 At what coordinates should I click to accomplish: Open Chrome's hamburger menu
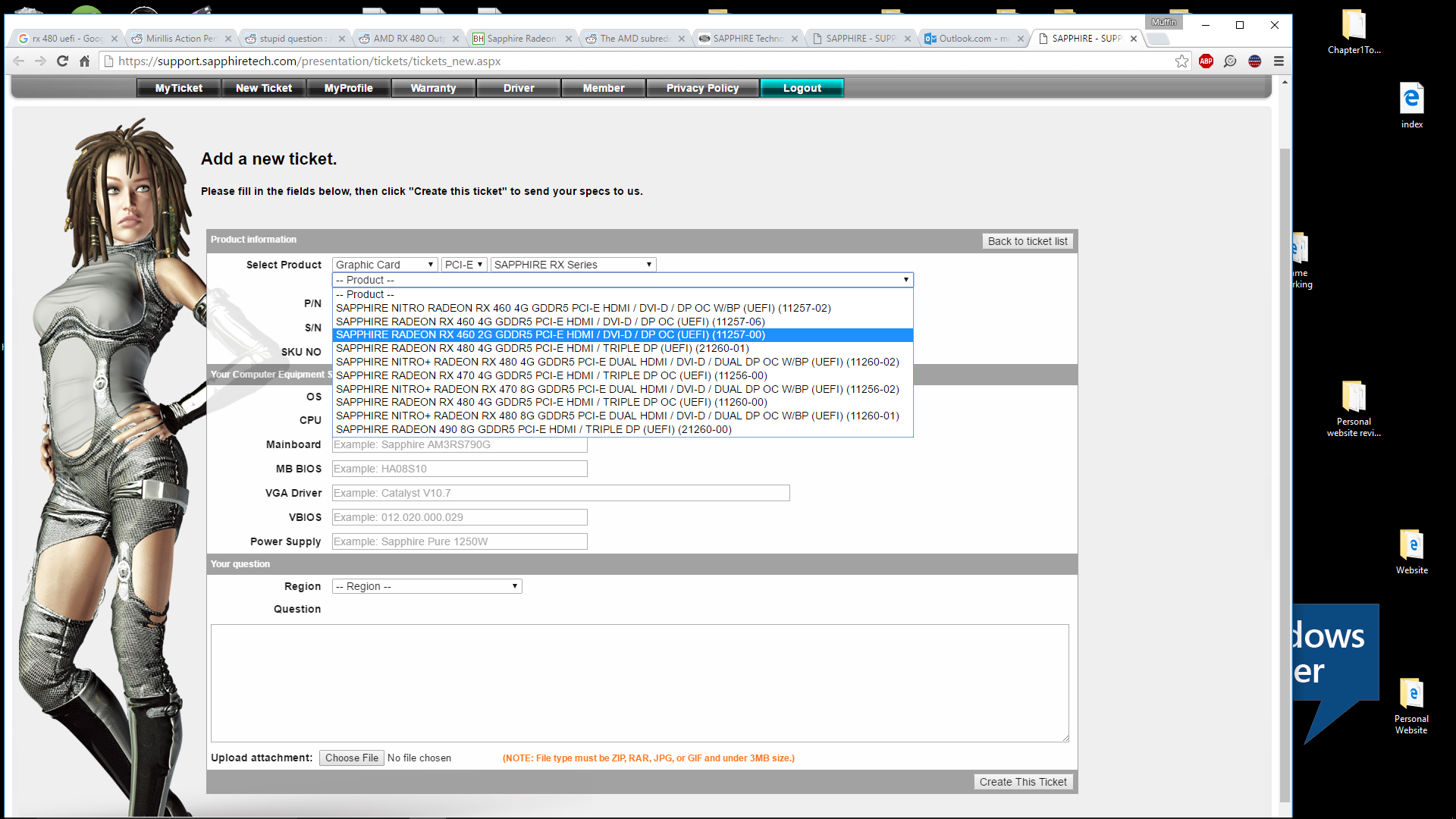(1279, 61)
